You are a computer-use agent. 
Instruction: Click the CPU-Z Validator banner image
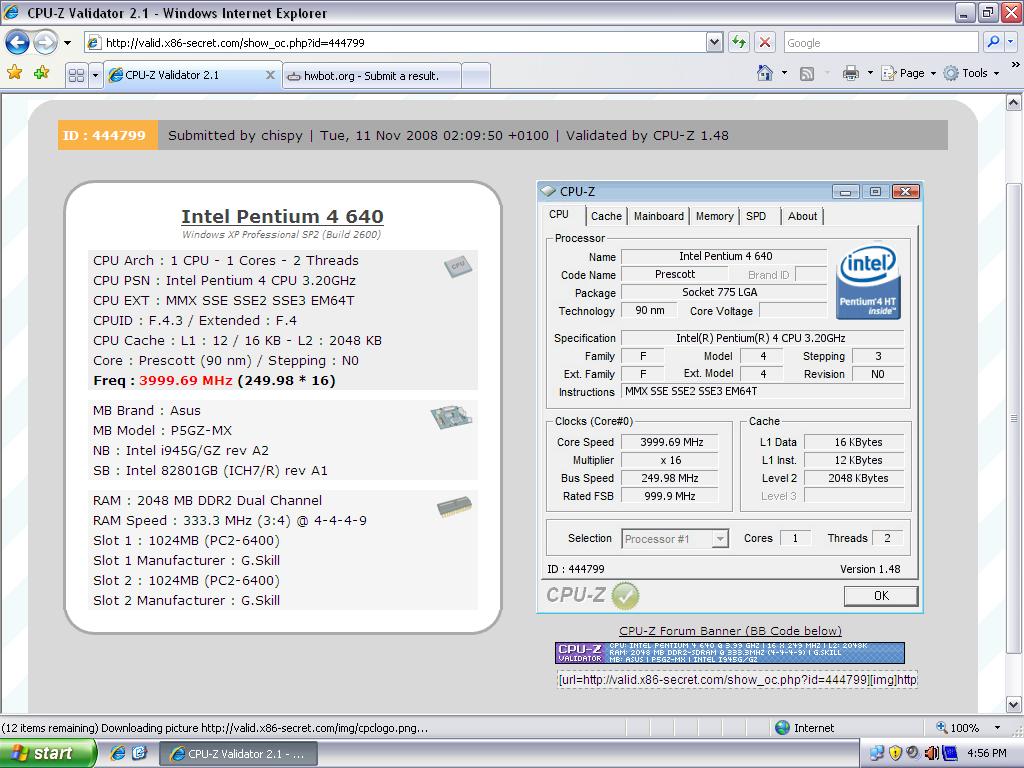pyautogui.click(x=730, y=652)
